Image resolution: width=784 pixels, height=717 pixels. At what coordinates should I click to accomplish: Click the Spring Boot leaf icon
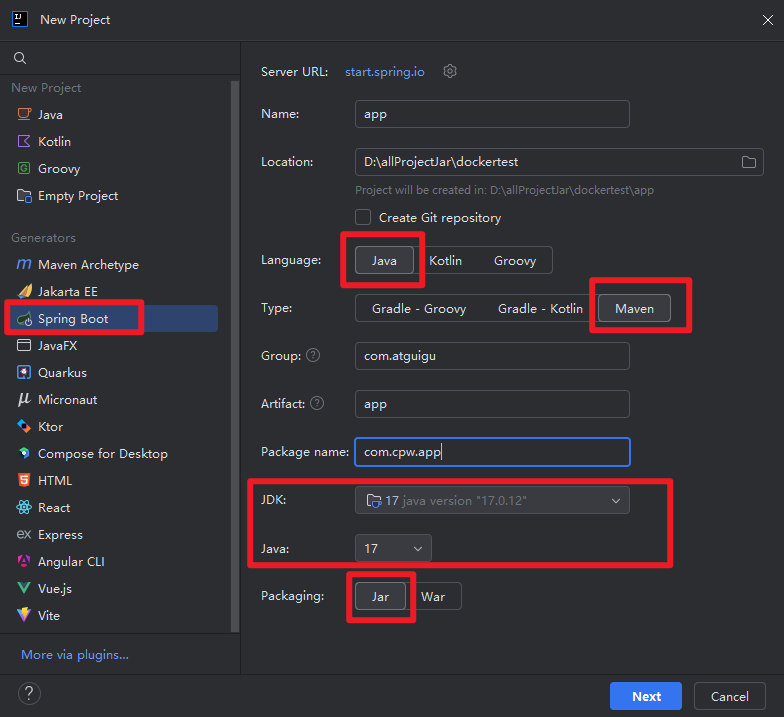(24, 318)
